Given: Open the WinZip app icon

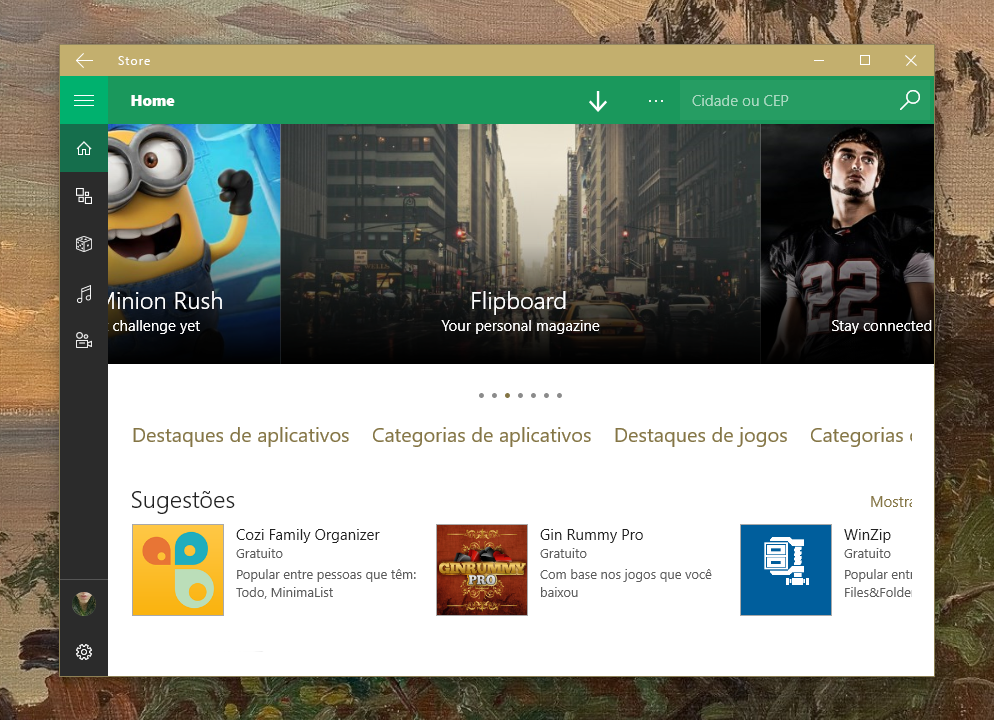Looking at the screenshot, I should pyautogui.click(x=785, y=570).
